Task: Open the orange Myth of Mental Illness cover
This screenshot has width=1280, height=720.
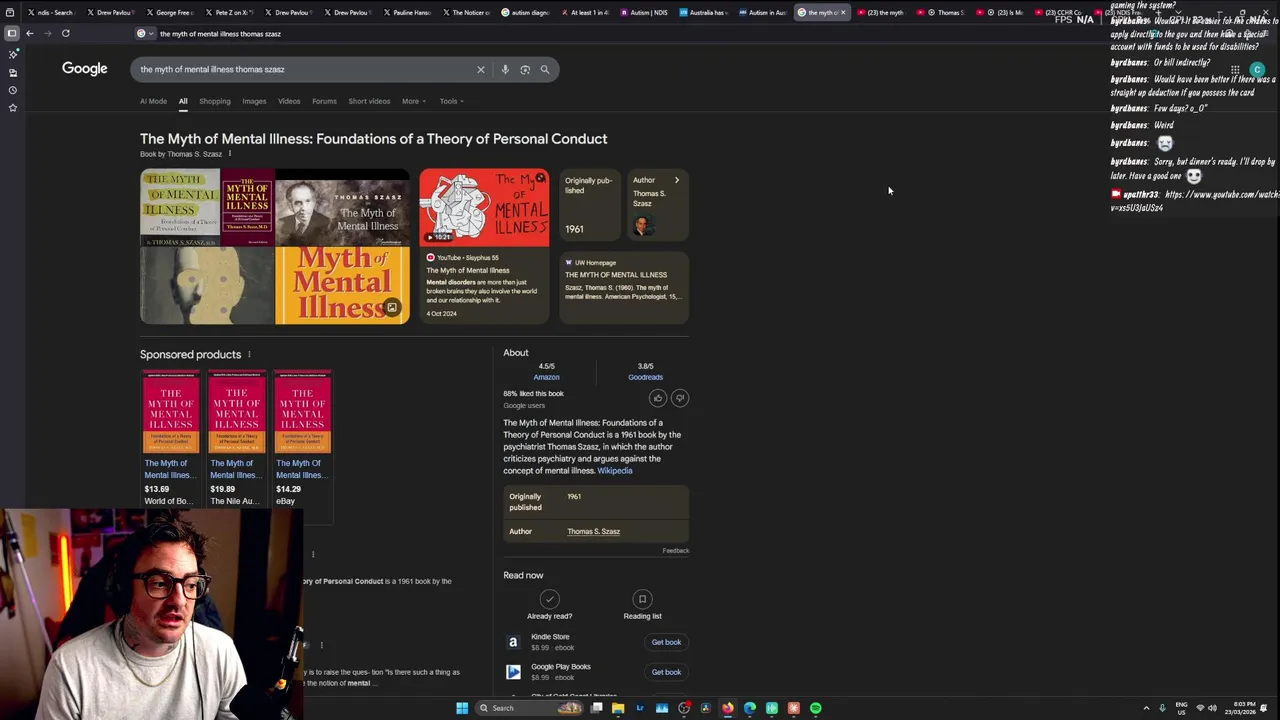Action: click(x=342, y=286)
